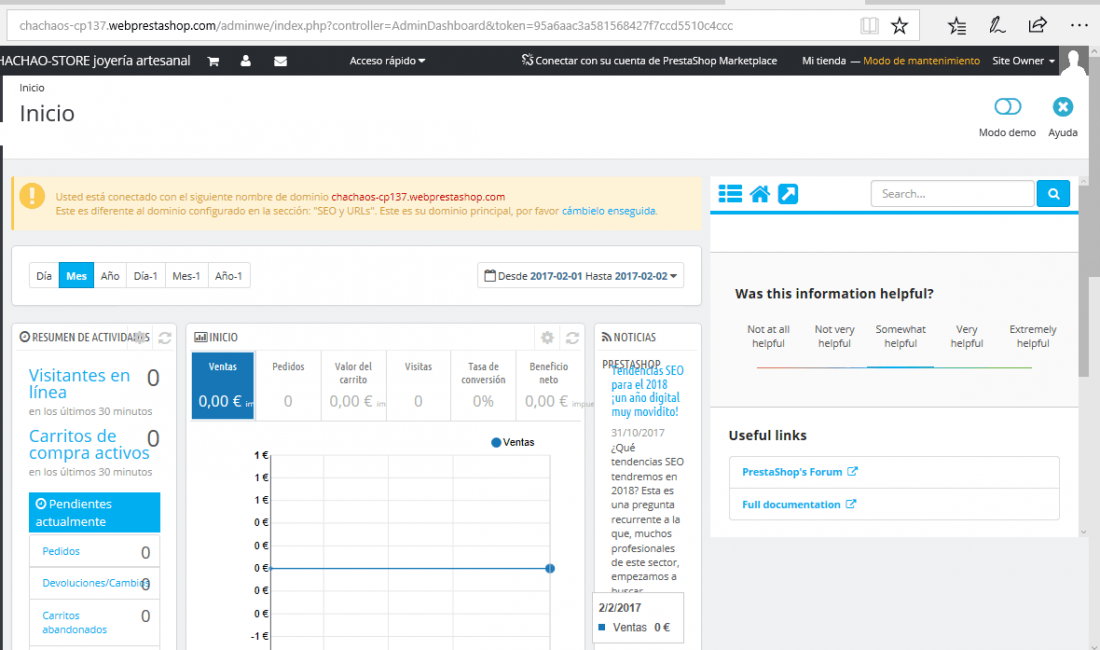Toggle the Ventas chart legend entry

point(513,442)
